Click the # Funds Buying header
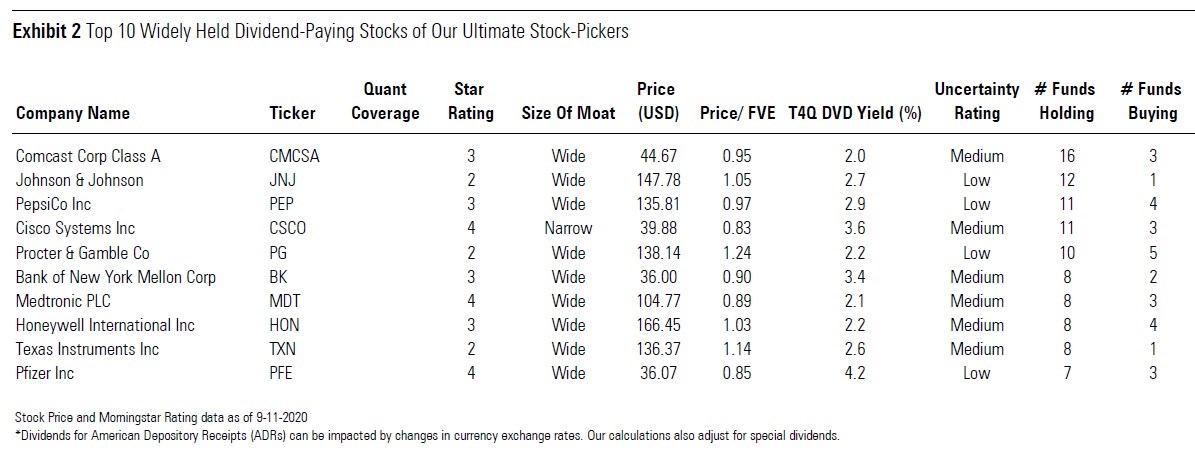The image size is (1195, 462). coord(1152,102)
